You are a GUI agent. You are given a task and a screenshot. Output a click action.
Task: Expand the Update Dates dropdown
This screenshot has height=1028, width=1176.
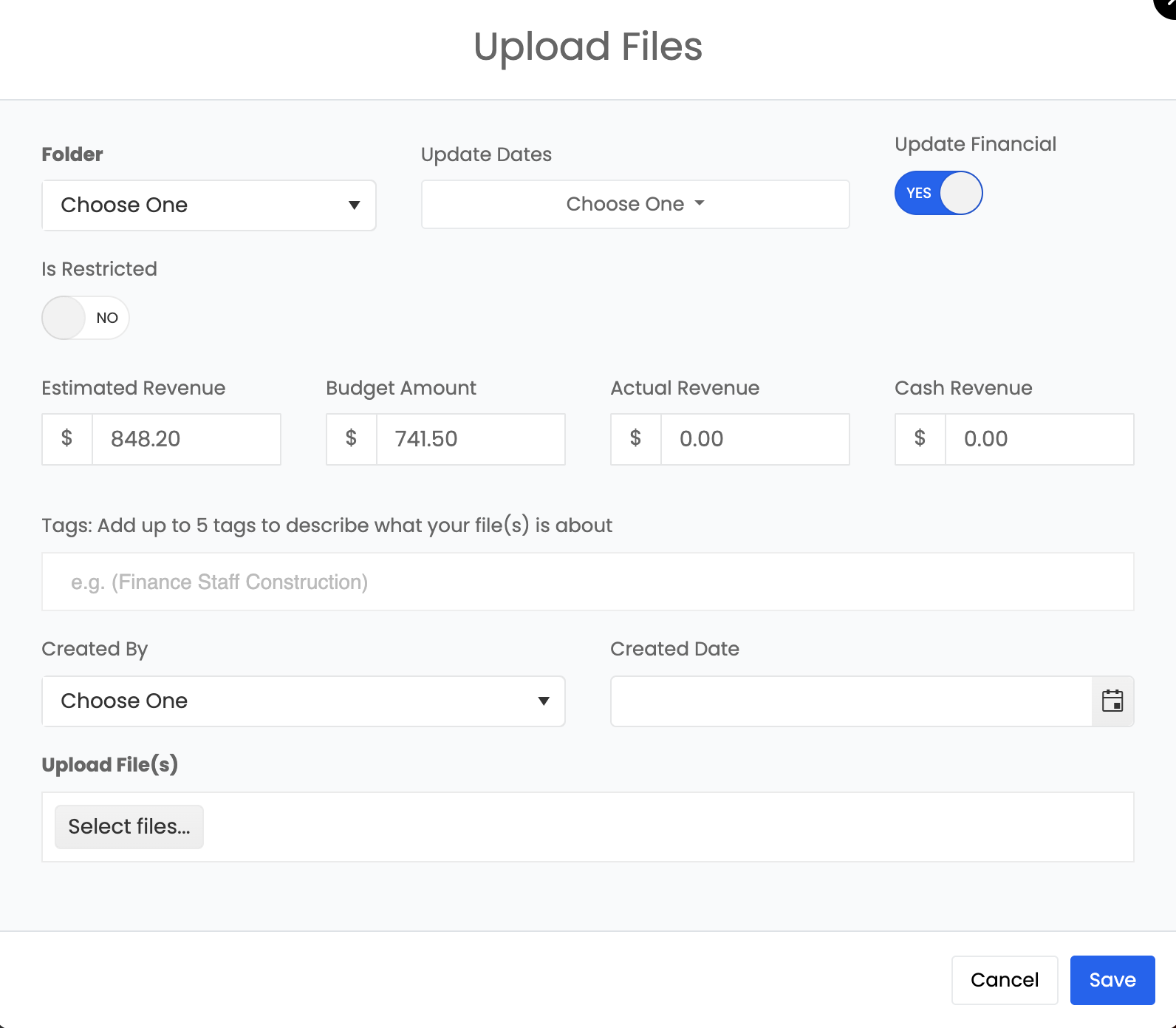(x=635, y=204)
